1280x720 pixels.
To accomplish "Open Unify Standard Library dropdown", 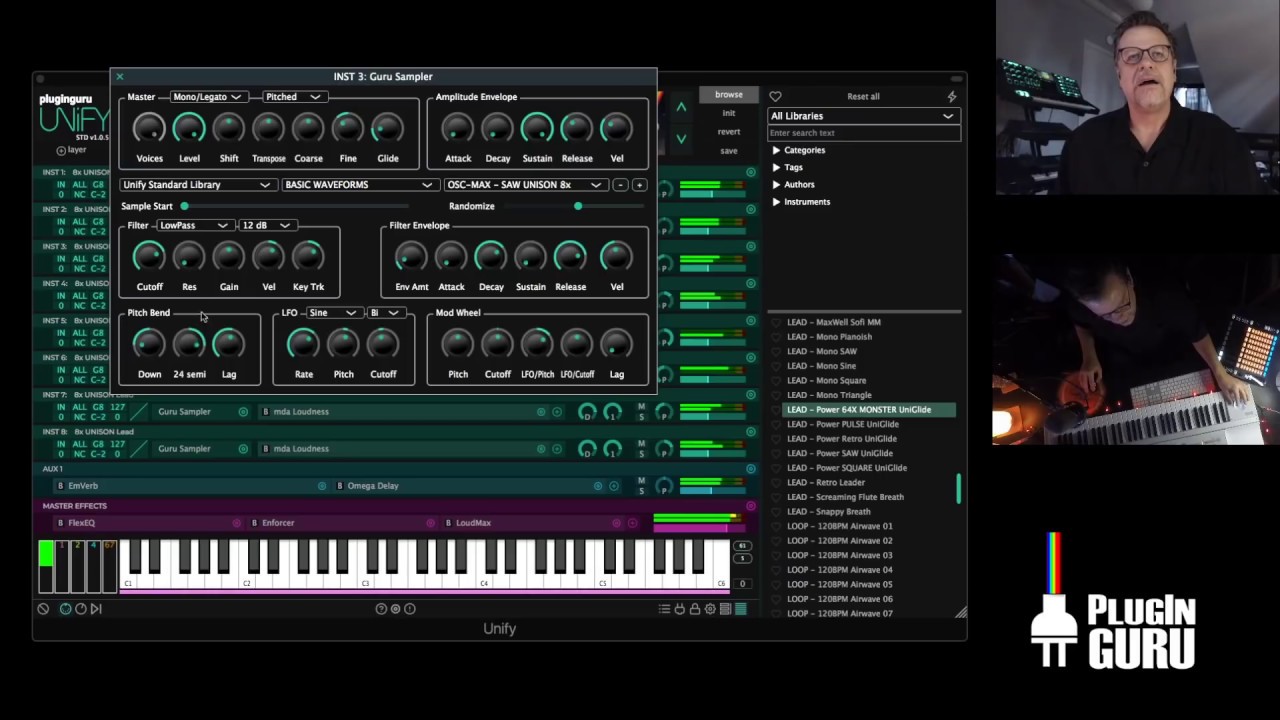I will [197, 185].
